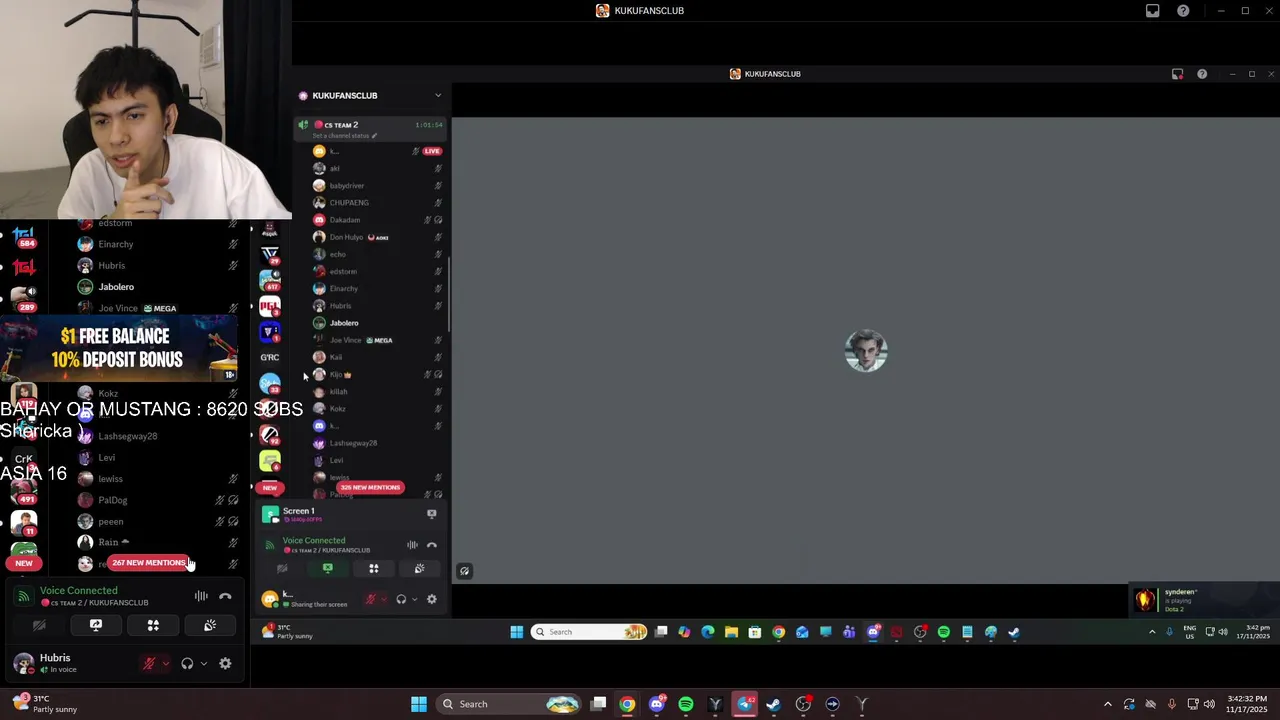Select CHUPAENG in streamed member list
1280x720 pixels.
point(349,203)
